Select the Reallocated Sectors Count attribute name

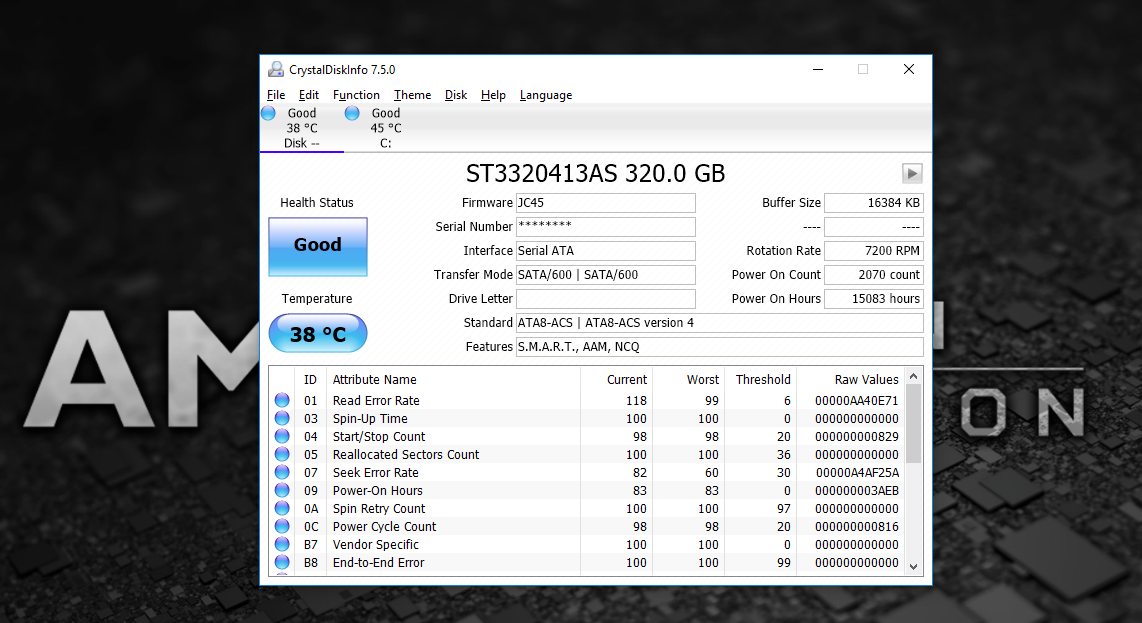point(406,455)
